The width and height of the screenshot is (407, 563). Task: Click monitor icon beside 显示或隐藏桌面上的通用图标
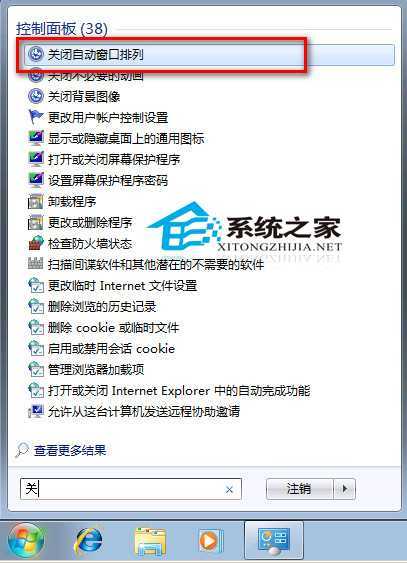[36, 138]
